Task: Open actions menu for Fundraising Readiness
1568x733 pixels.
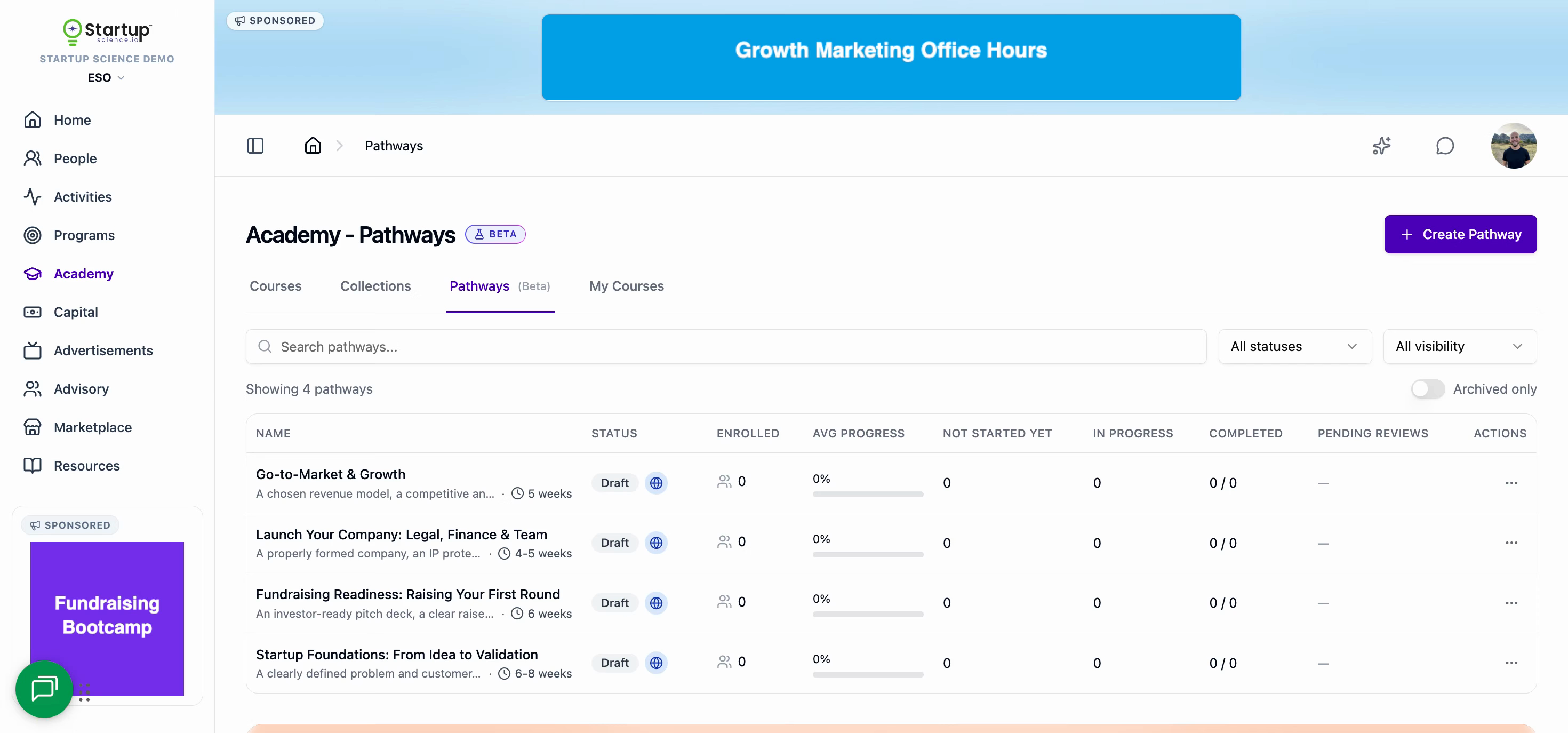Action: point(1511,603)
